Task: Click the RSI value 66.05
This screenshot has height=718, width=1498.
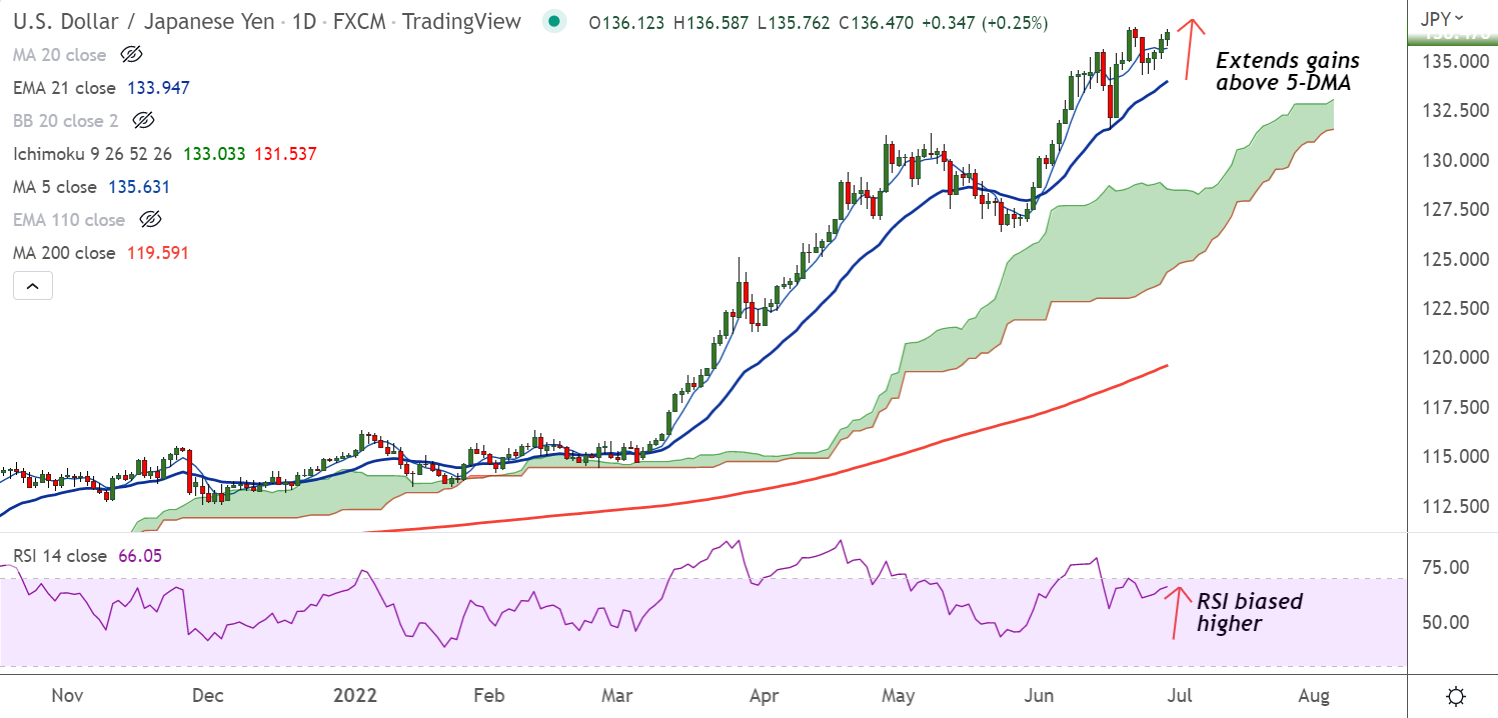Action: [x=140, y=556]
